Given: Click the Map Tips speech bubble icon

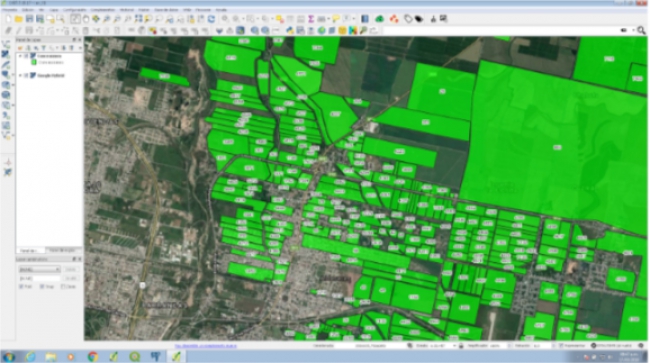Looking at the screenshot, I should pyautogui.click(x=336, y=19).
